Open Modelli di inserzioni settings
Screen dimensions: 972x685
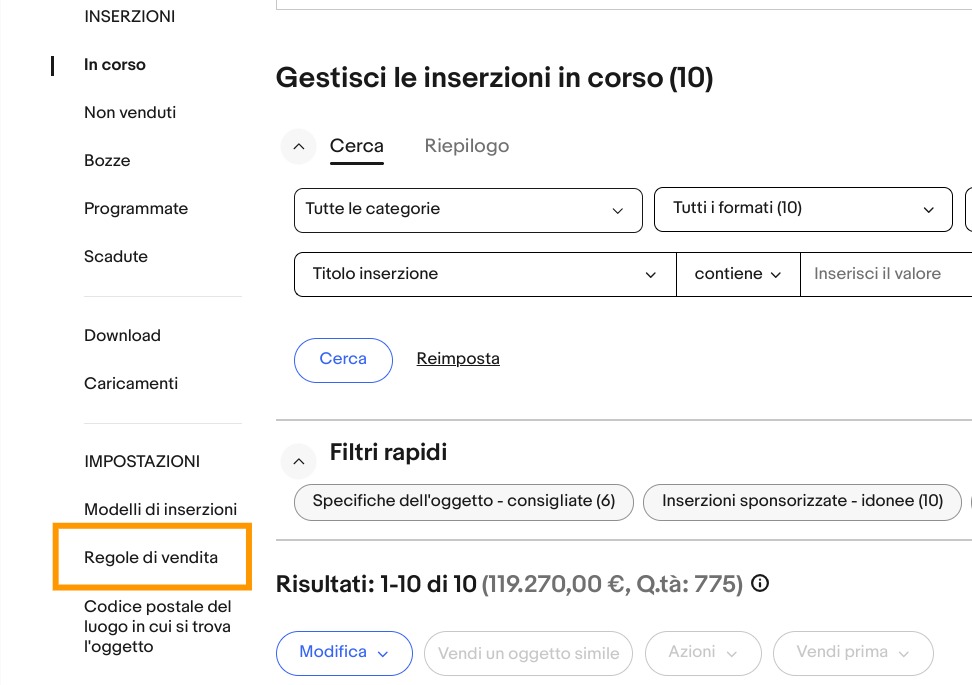pos(161,509)
